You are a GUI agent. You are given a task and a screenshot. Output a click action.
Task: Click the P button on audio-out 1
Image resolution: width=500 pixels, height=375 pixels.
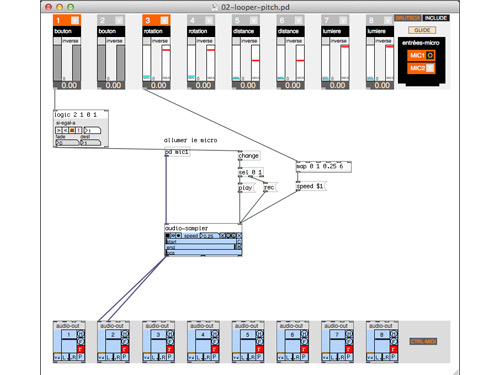pos(81,357)
